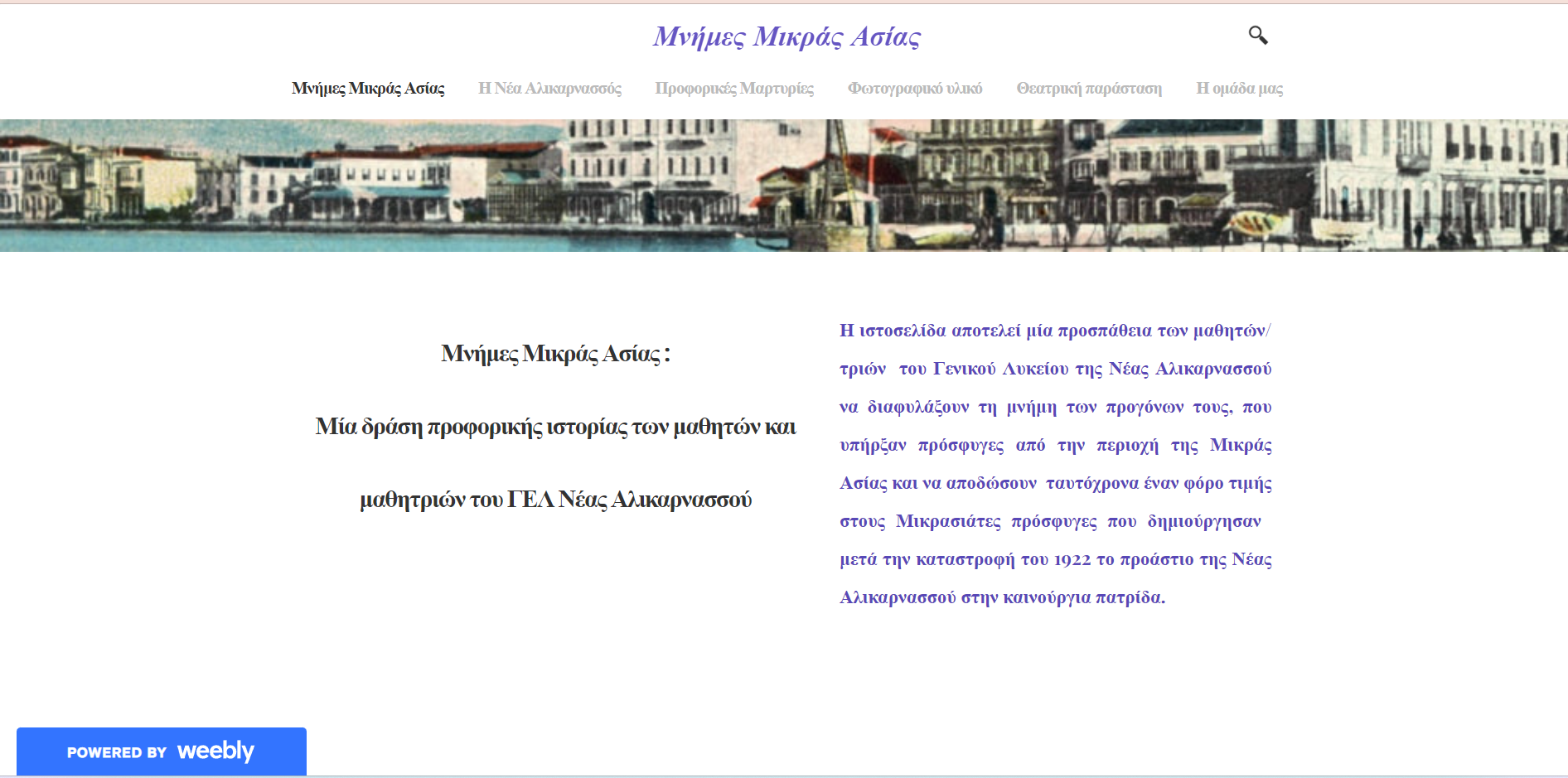Click the heading line Μνήμες Μικράς Ασίας :

pyautogui.click(x=555, y=354)
